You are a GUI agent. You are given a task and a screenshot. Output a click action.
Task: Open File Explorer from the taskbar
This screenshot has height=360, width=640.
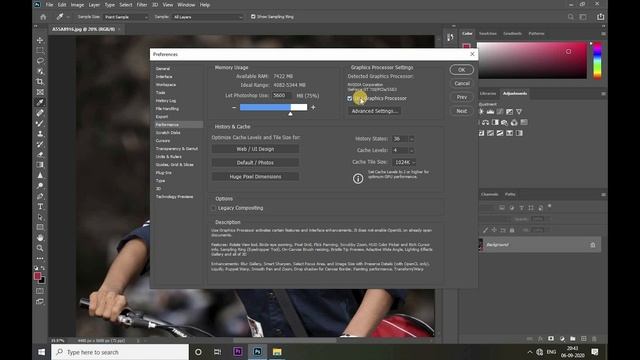pos(277,352)
